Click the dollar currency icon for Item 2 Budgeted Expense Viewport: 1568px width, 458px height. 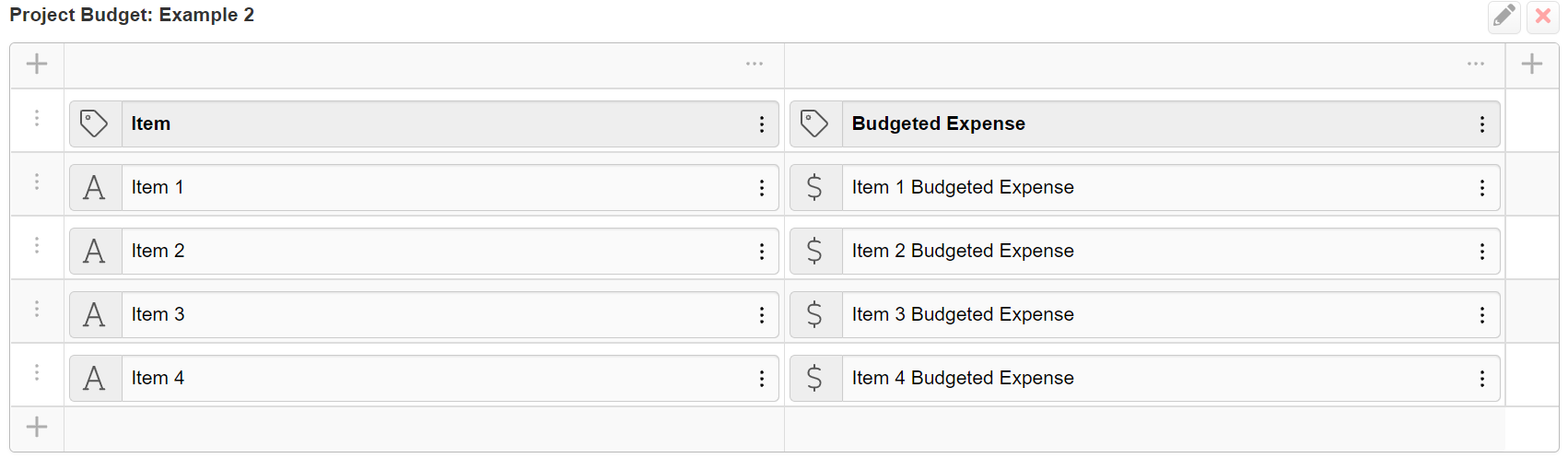click(x=815, y=251)
